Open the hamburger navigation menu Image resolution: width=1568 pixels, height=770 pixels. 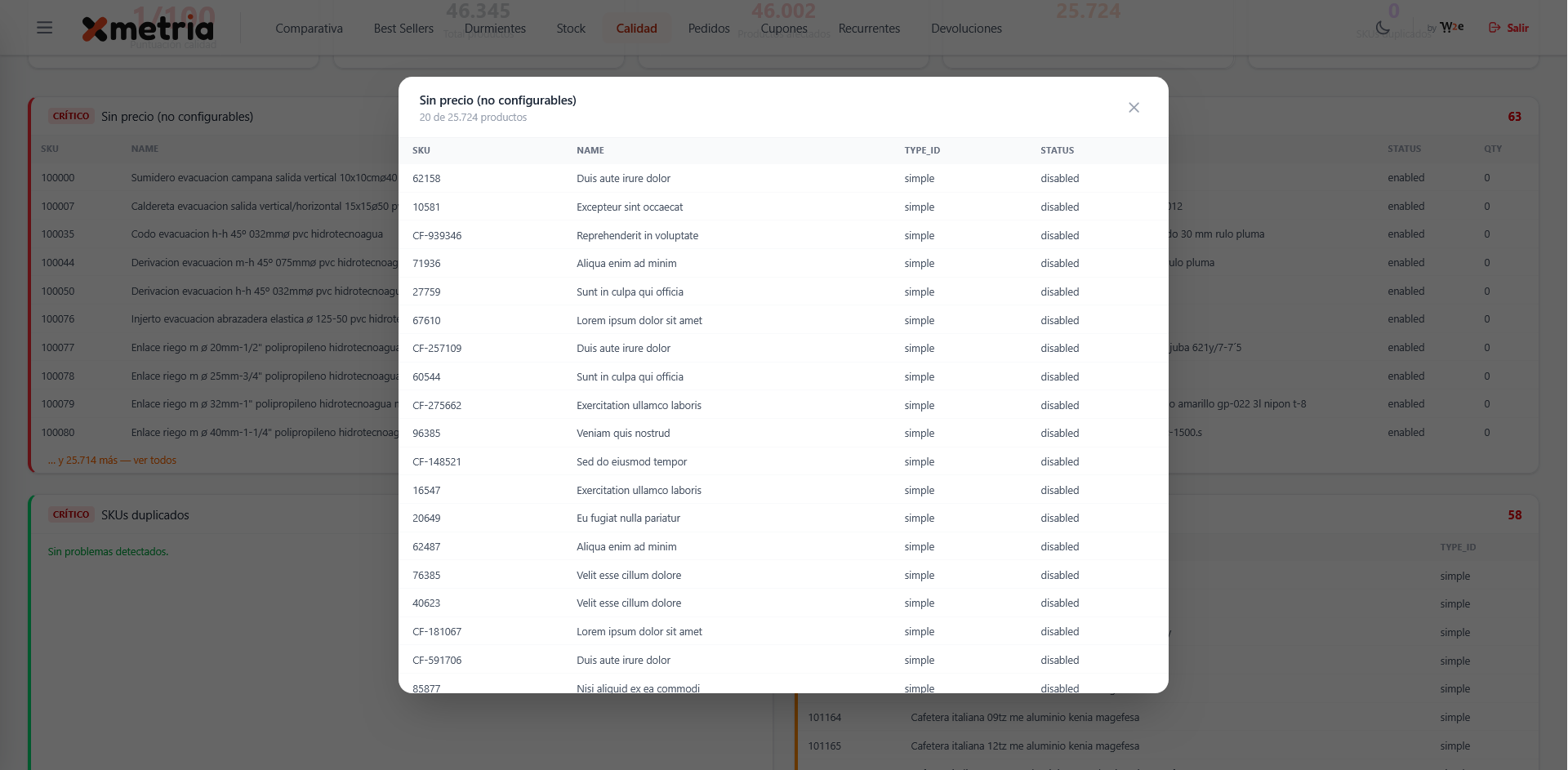(x=45, y=28)
